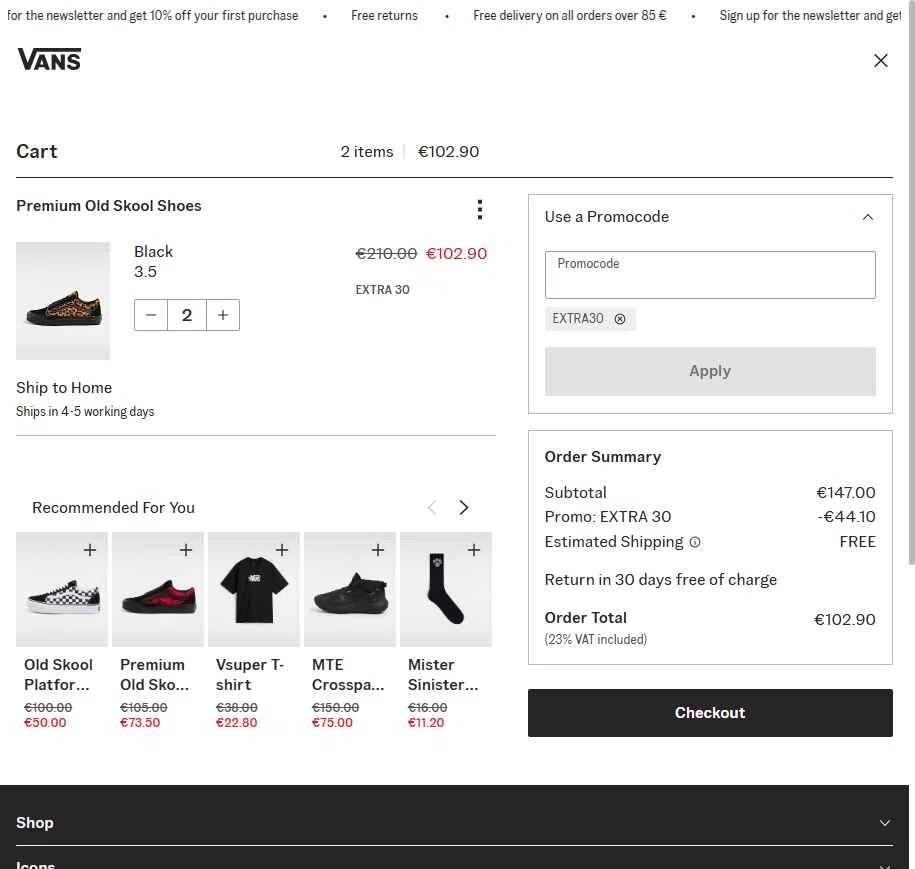
Task: Click the Old Skool Platform product name
Action: click(58, 675)
